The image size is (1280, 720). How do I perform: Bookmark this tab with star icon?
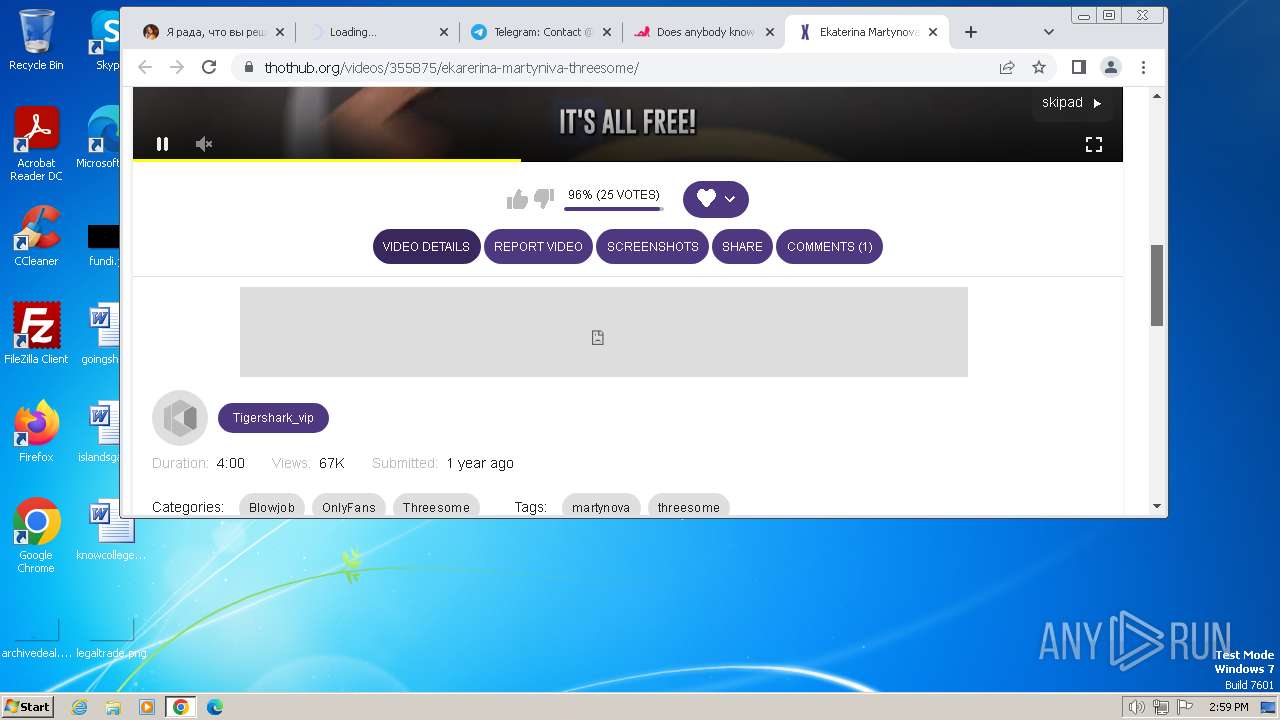pyautogui.click(x=1039, y=68)
